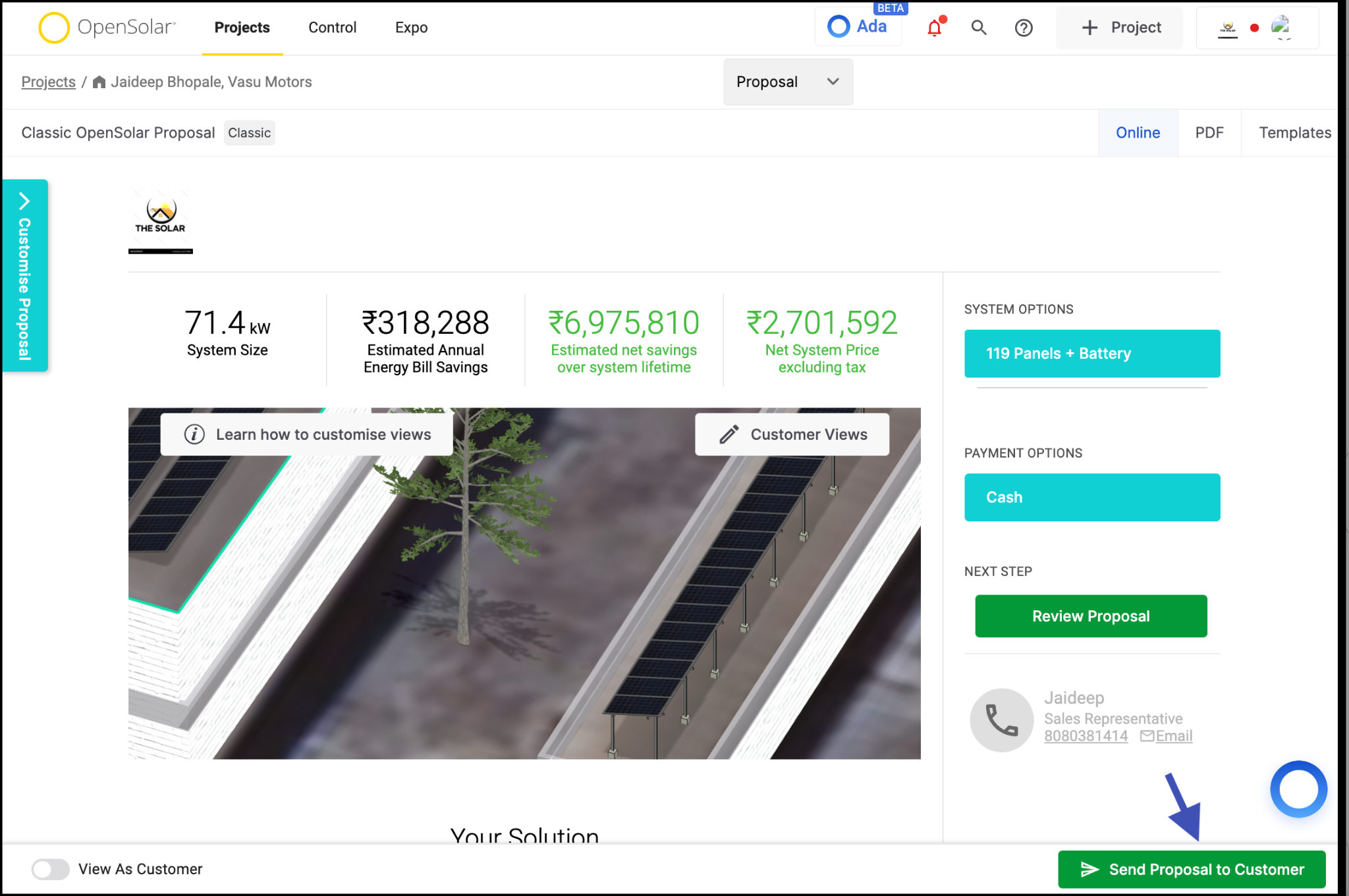Click Jaideep Bhopale, Vasu Motors breadcrumb text

tap(211, 82)
